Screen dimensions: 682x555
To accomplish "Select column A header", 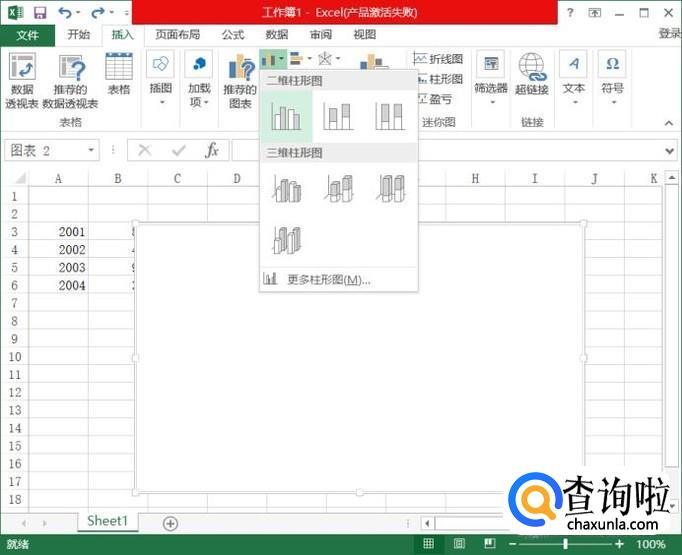I will (x=58, y=178).
